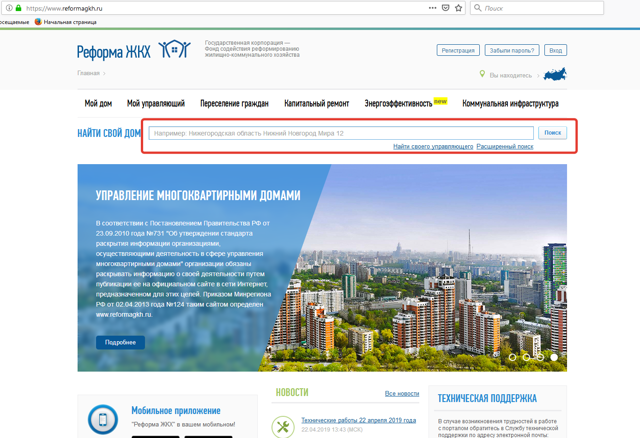Click the Регистрация button
This screenshot has height=438, width=640.
click(x=458, y=50)
